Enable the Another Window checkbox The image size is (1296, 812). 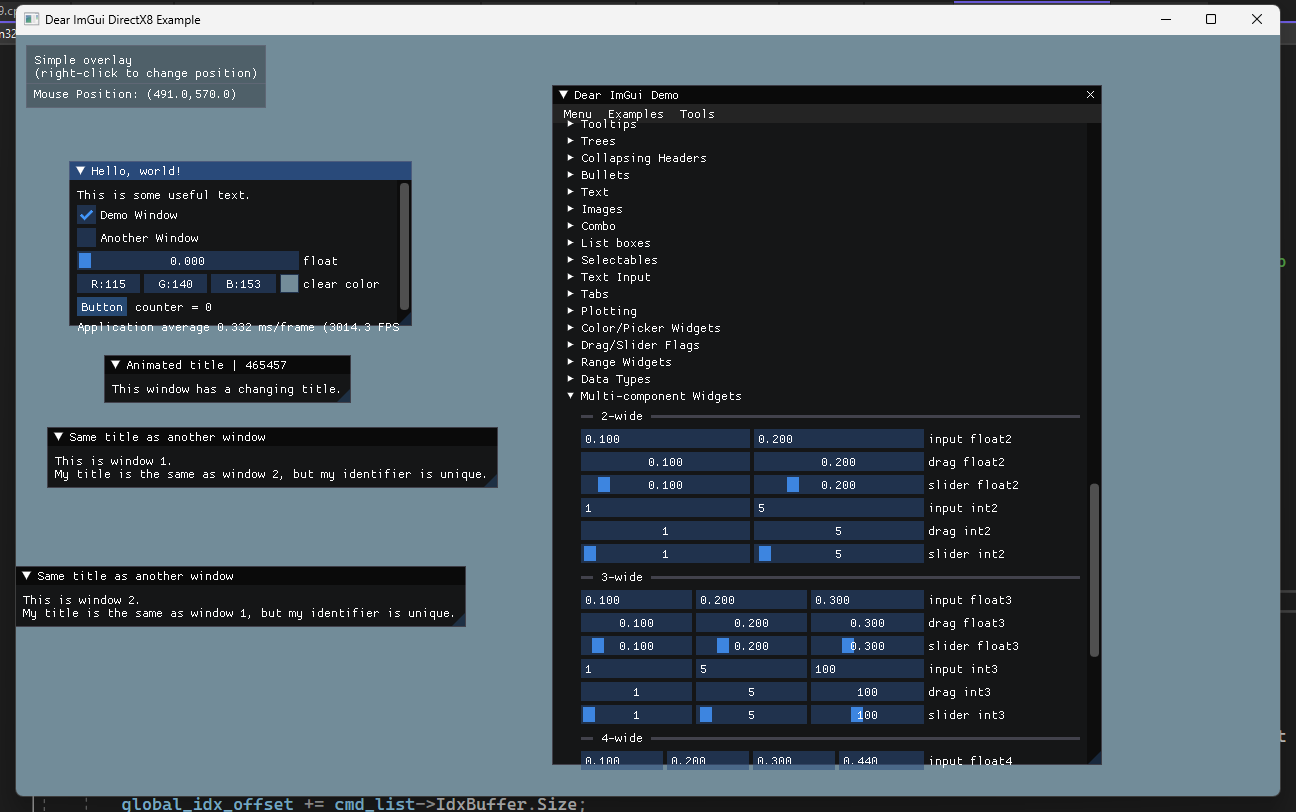86,237
